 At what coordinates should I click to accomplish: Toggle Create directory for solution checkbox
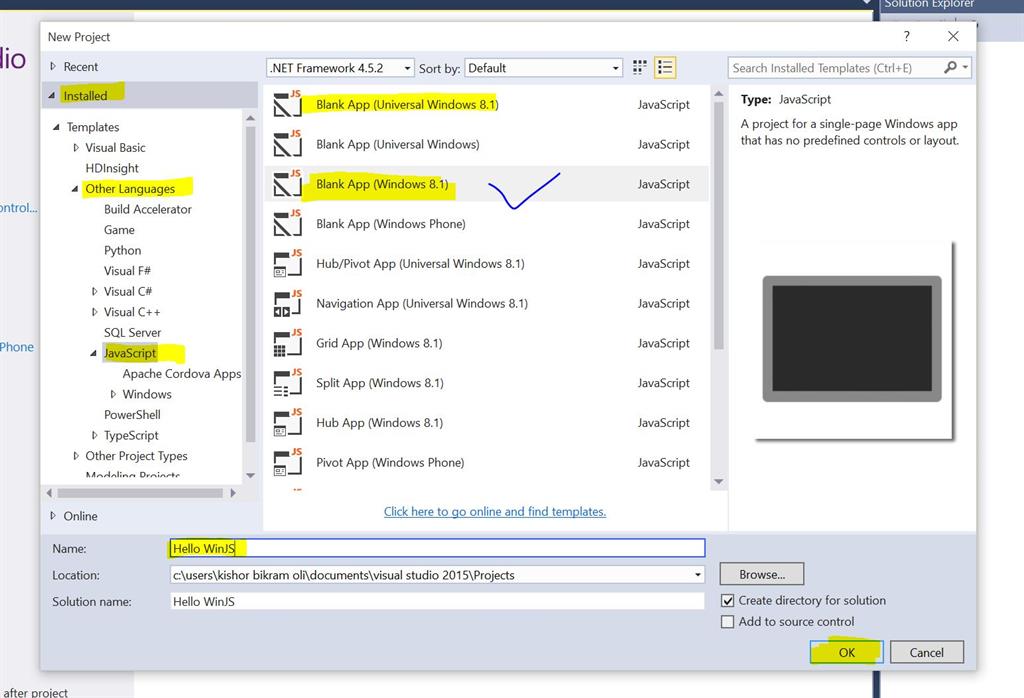728,600
